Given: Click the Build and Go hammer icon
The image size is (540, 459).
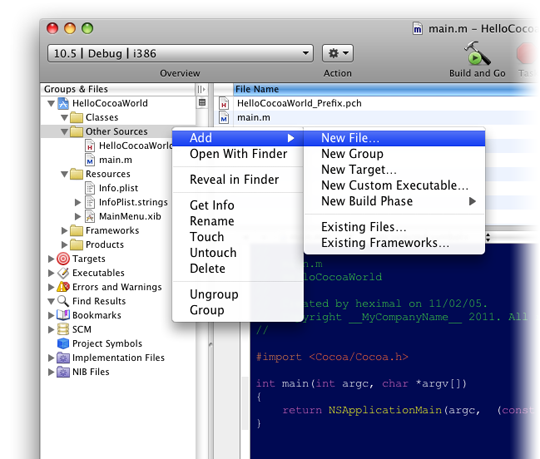Looking at the screenshot, I should (477, 53).
